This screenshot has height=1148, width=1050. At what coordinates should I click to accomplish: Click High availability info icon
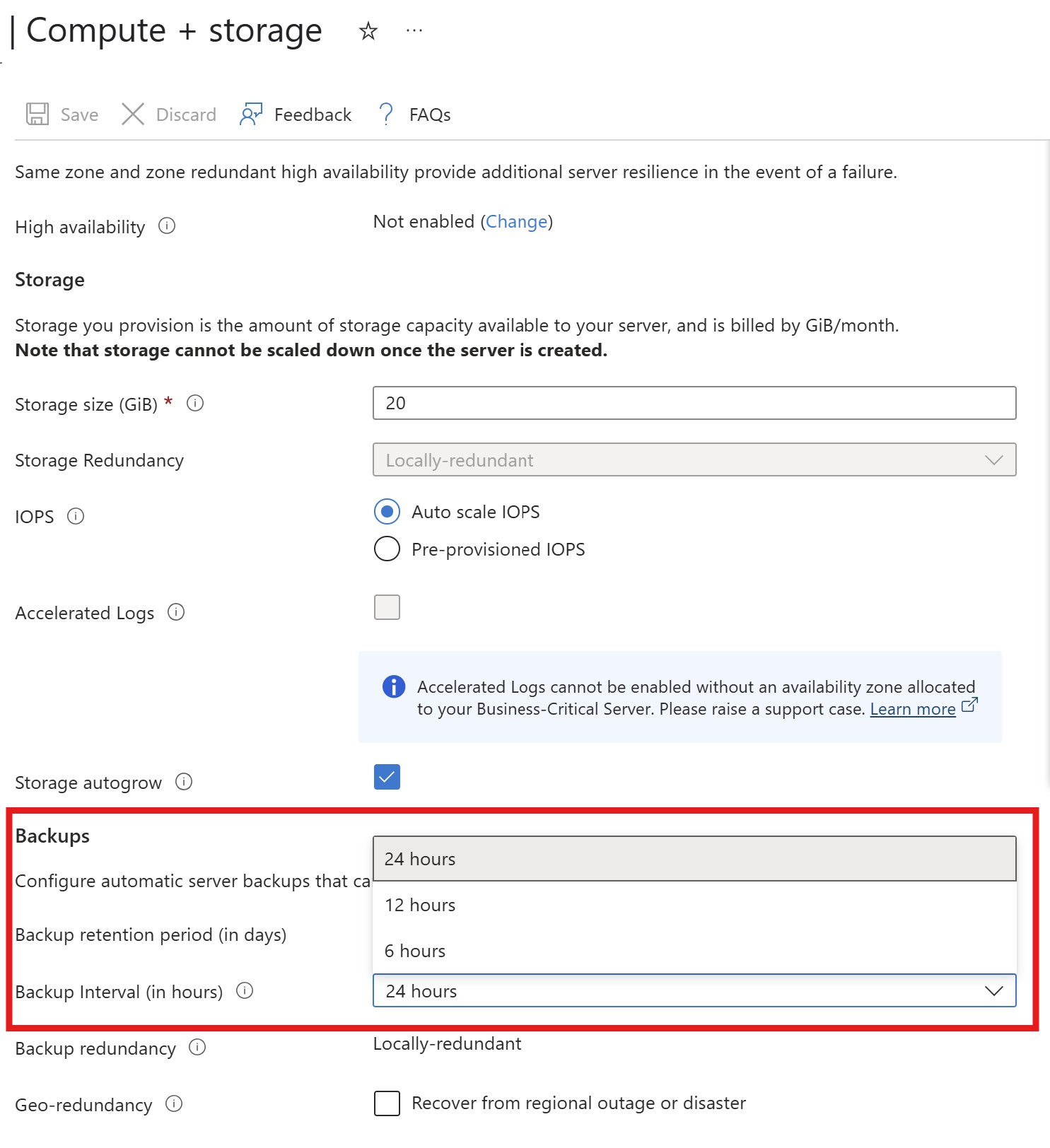click(x=167, y=226)
